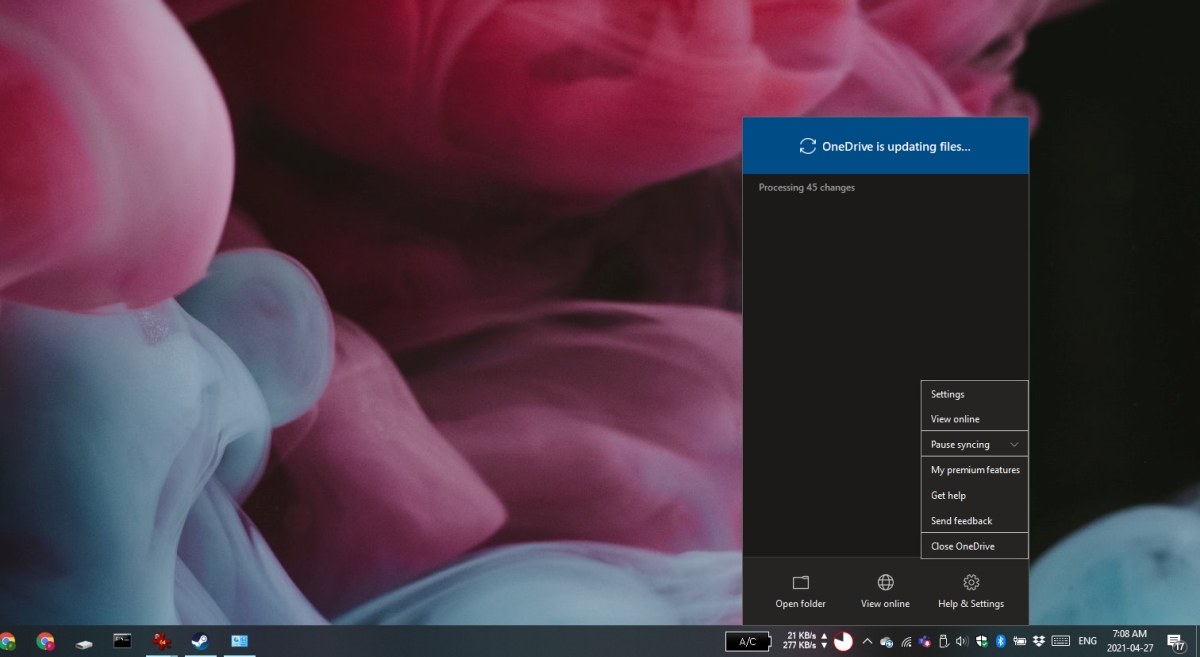The width and height of the screenshot is (1200, 657).
Task: Click the sync icon in OneDrive header
Action: (806, 145)
